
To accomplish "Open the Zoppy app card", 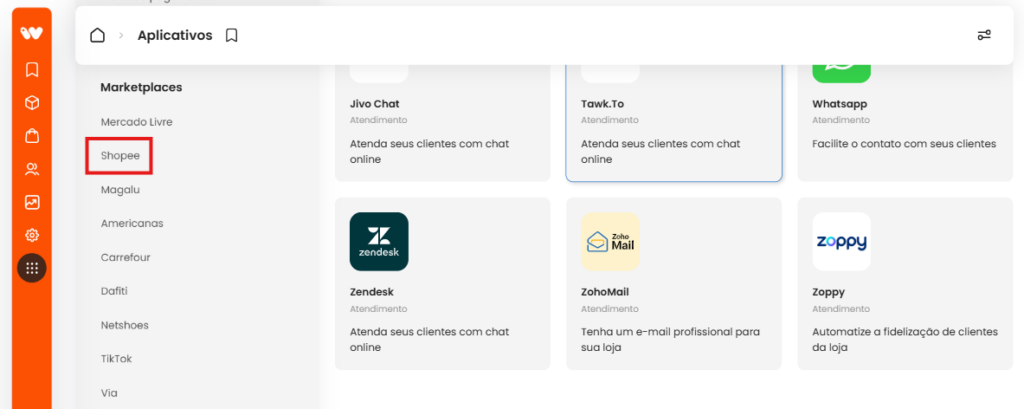I will point(905,284).
